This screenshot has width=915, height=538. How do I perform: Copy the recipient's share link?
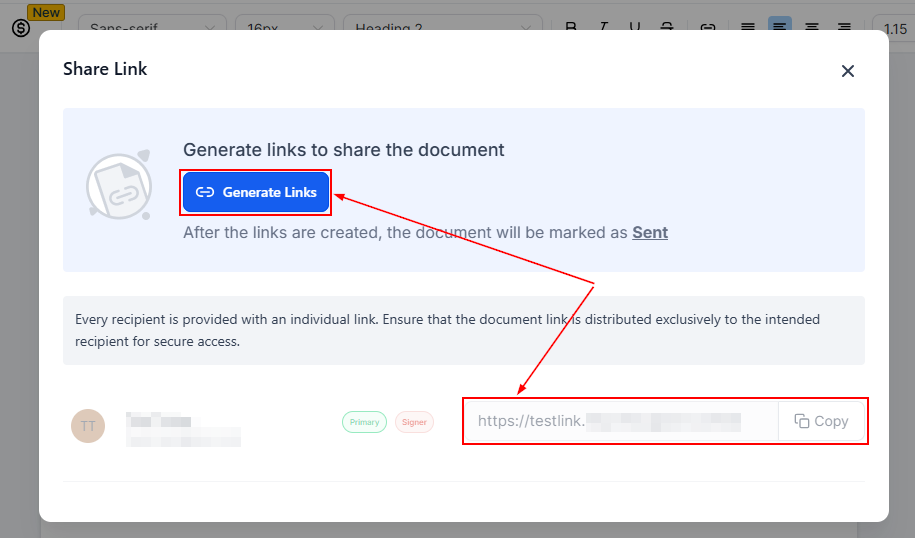pos(821,421)
